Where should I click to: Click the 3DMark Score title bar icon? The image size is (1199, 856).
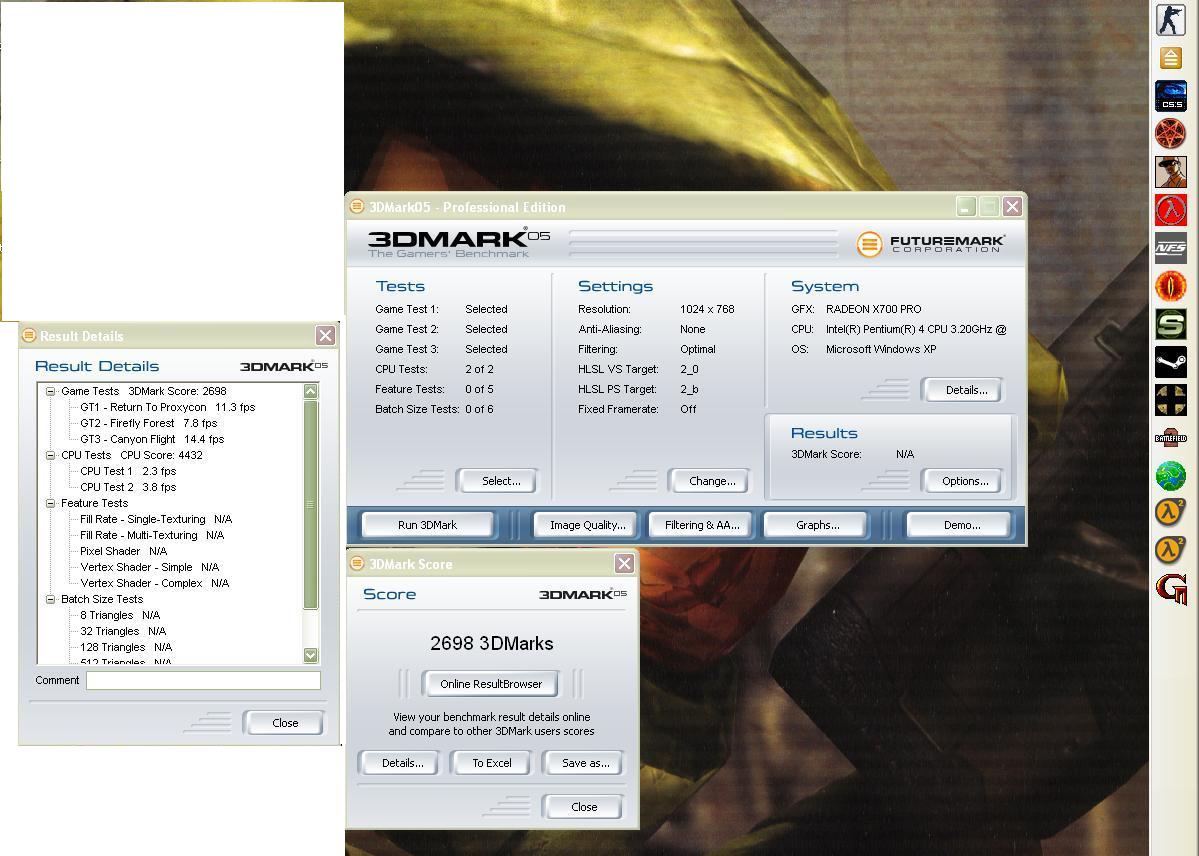357,564
